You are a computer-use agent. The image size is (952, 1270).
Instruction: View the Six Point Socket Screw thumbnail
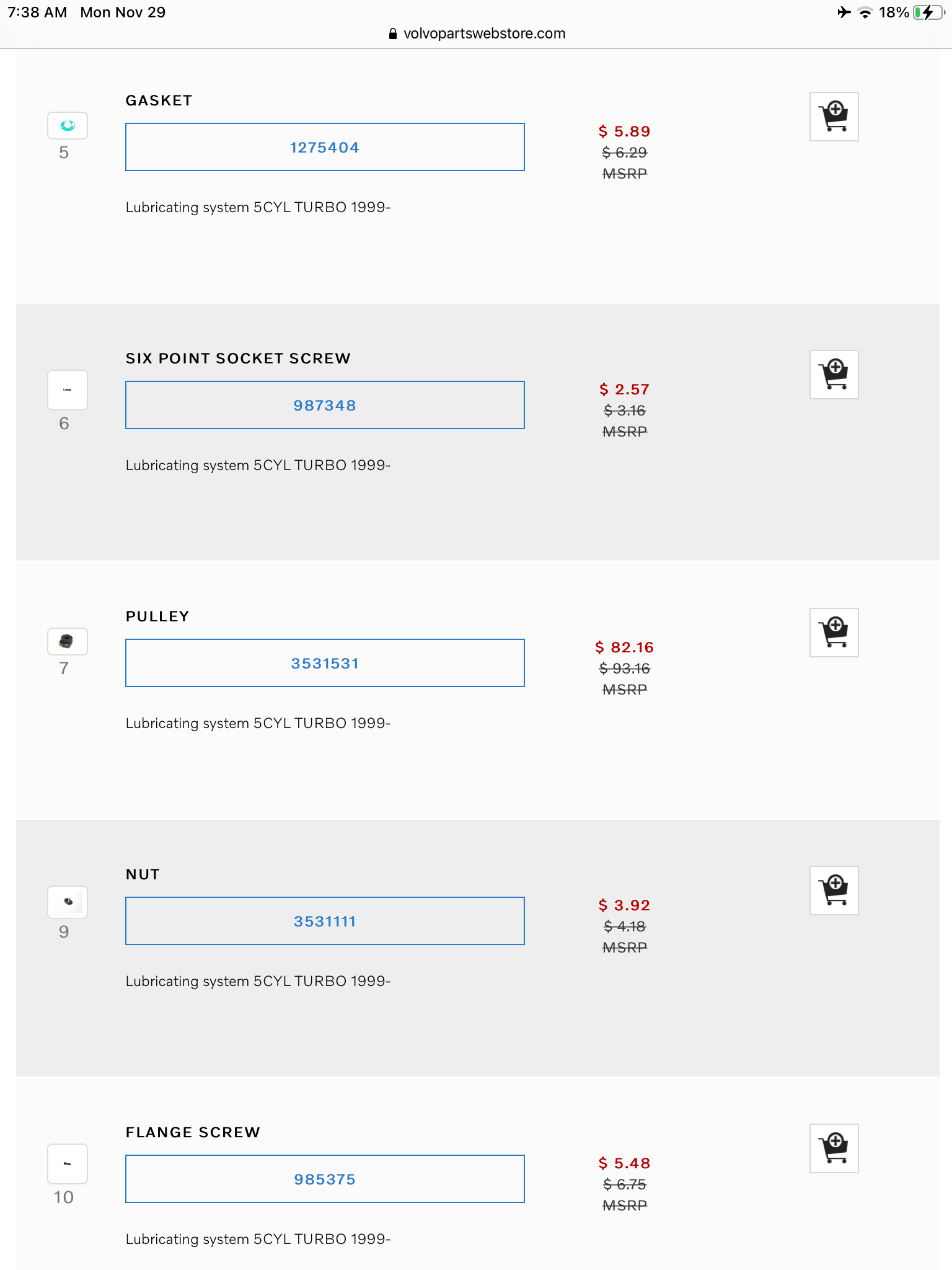coord(68,390)
